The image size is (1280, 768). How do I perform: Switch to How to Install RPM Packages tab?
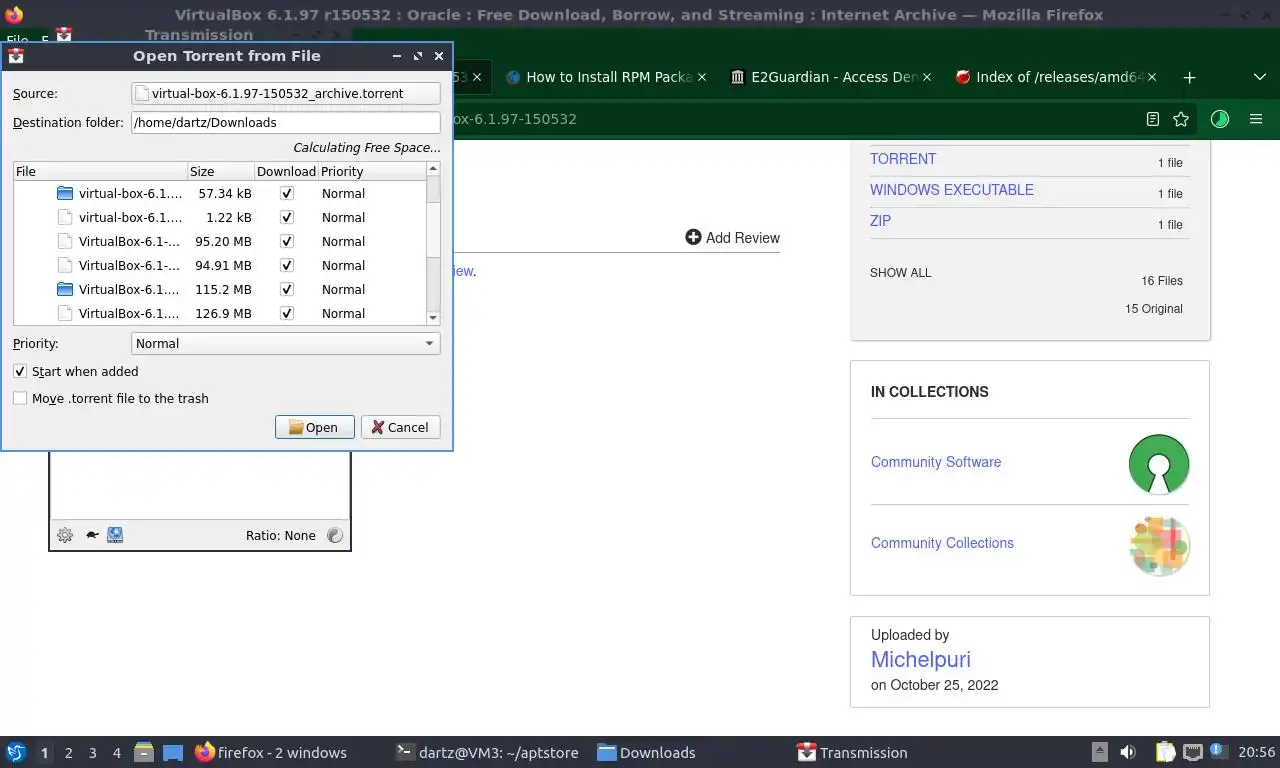pyautogui.click(x=605, y=77)
